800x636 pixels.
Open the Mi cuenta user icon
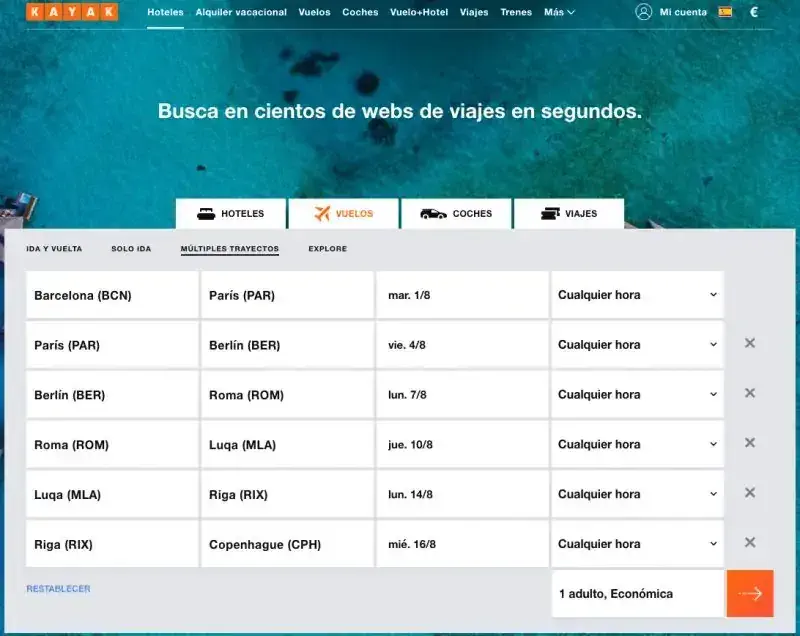click(643, 12)
